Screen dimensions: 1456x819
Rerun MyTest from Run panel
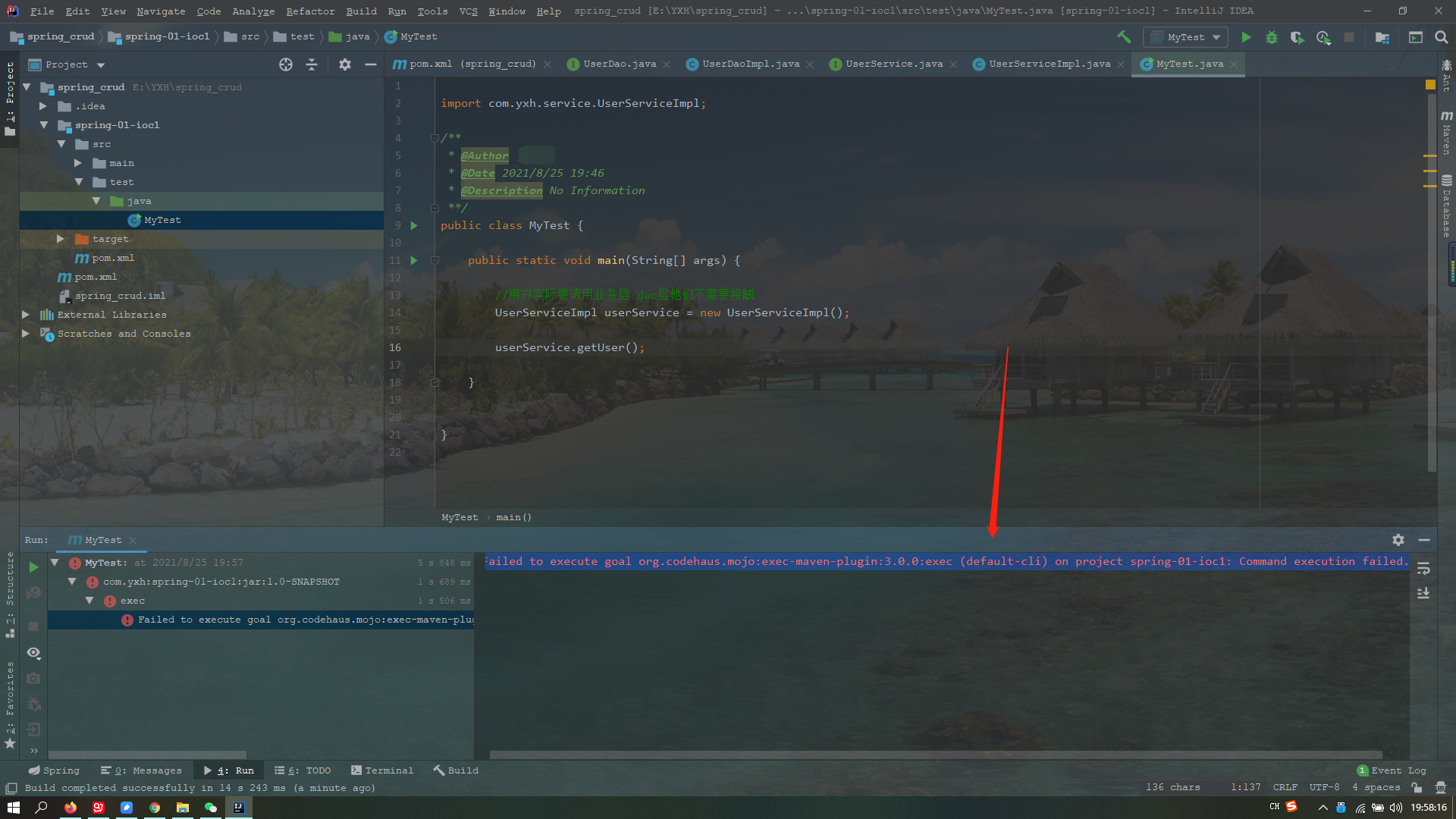click(33, 566)
